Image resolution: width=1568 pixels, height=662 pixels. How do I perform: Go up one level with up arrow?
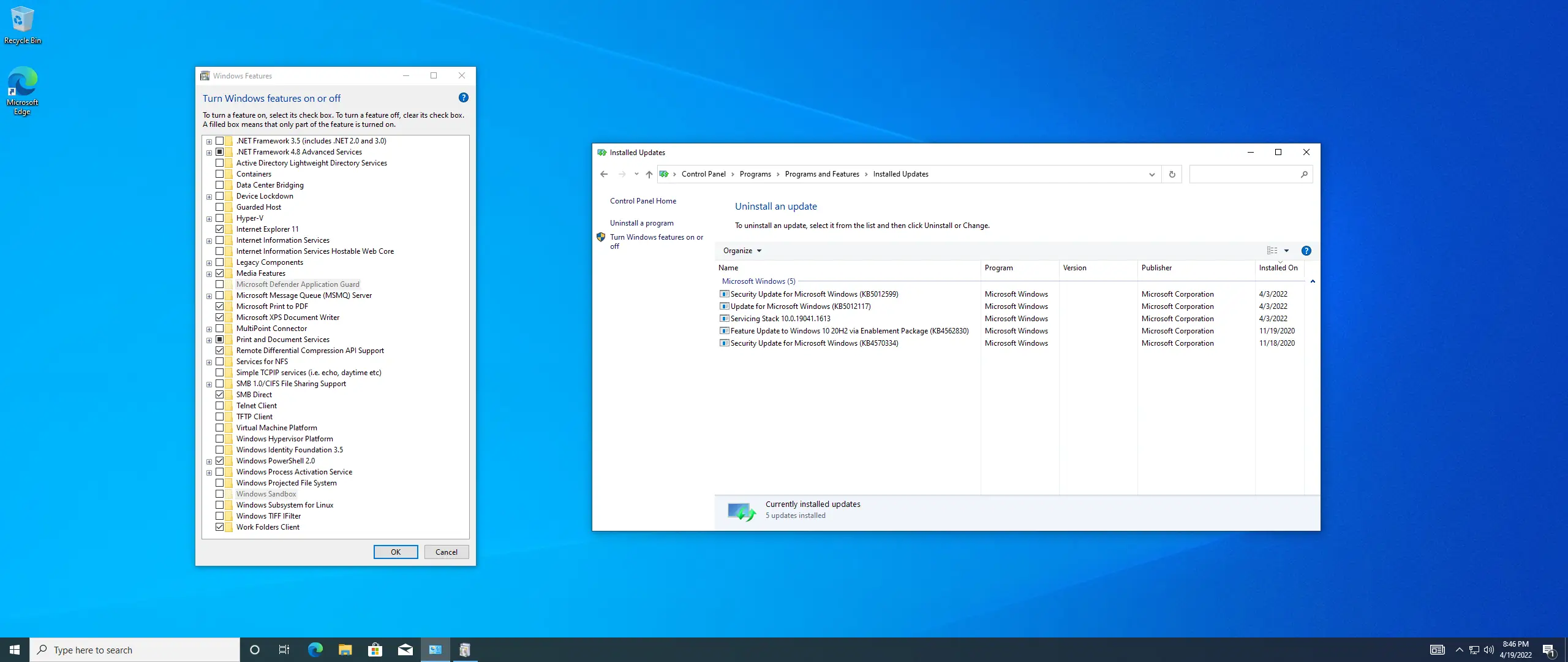pos(649,174)
